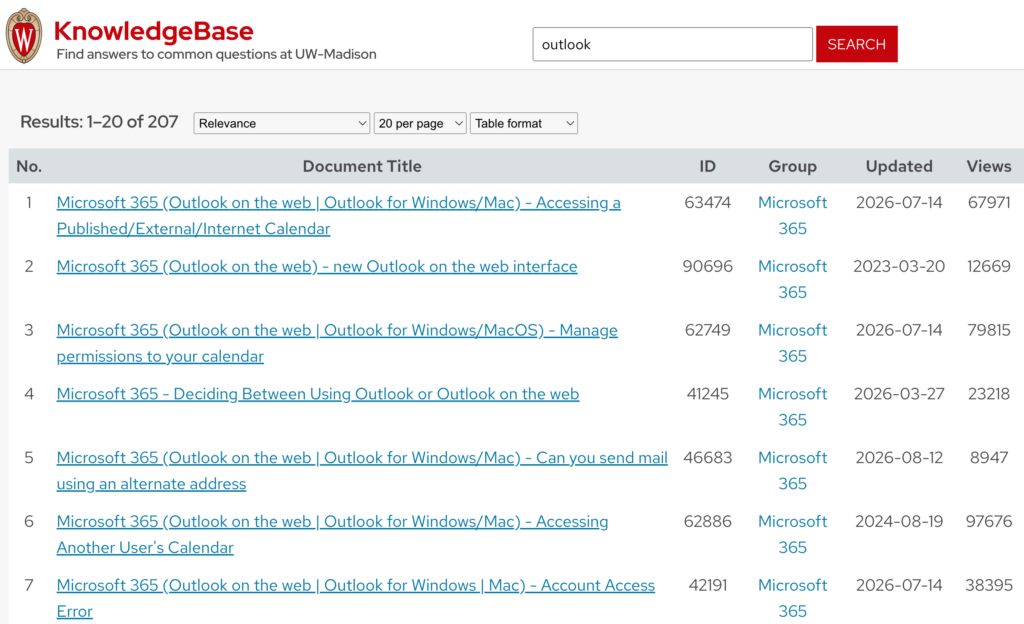Click views count 23218
The image size is (1024, 624).
pos(989,394)
